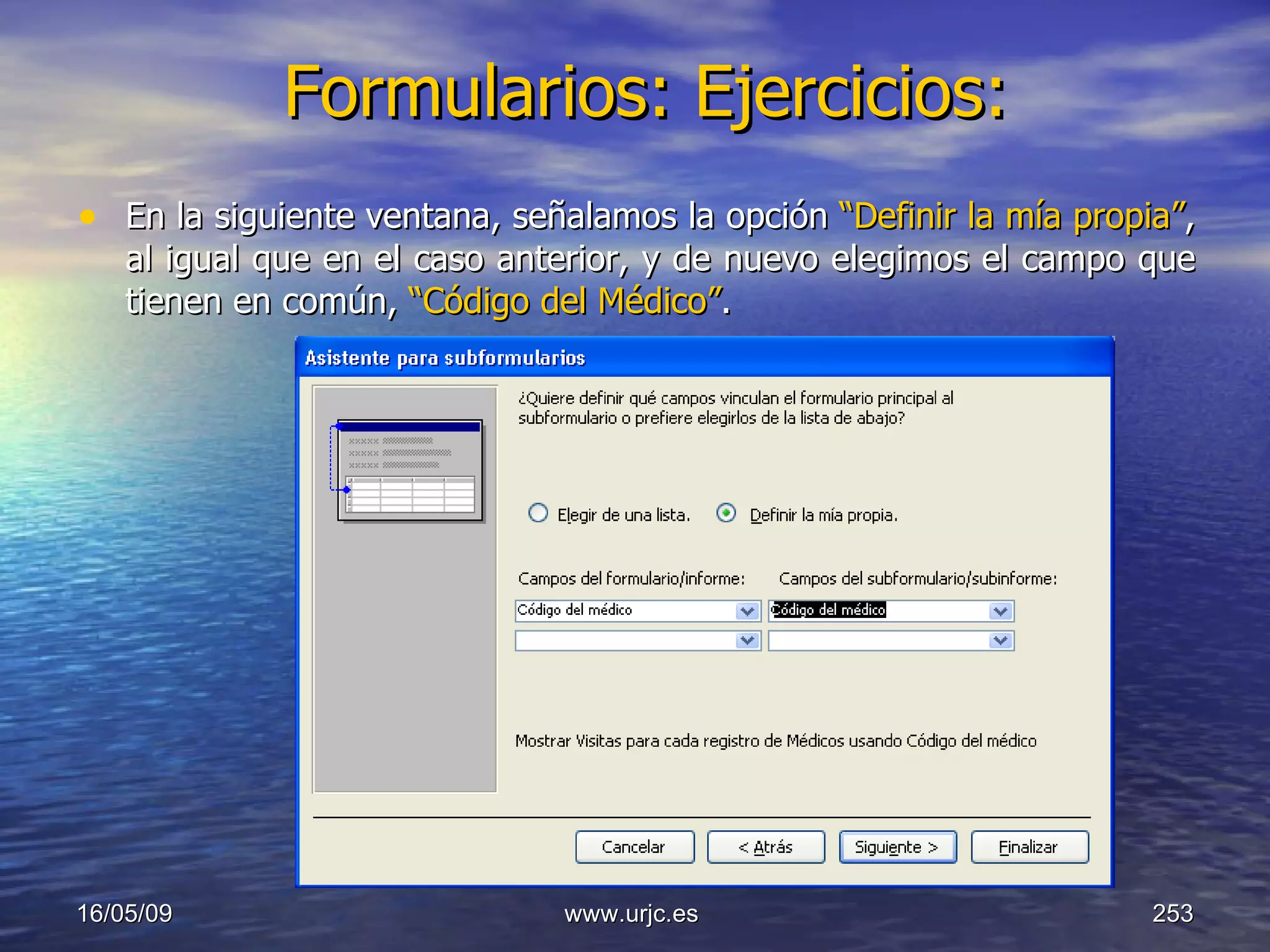Viewport: 1270px width, 952px height.
Task: Click the 'Campos del formulario/informe:' label
Action: point(631,578)
